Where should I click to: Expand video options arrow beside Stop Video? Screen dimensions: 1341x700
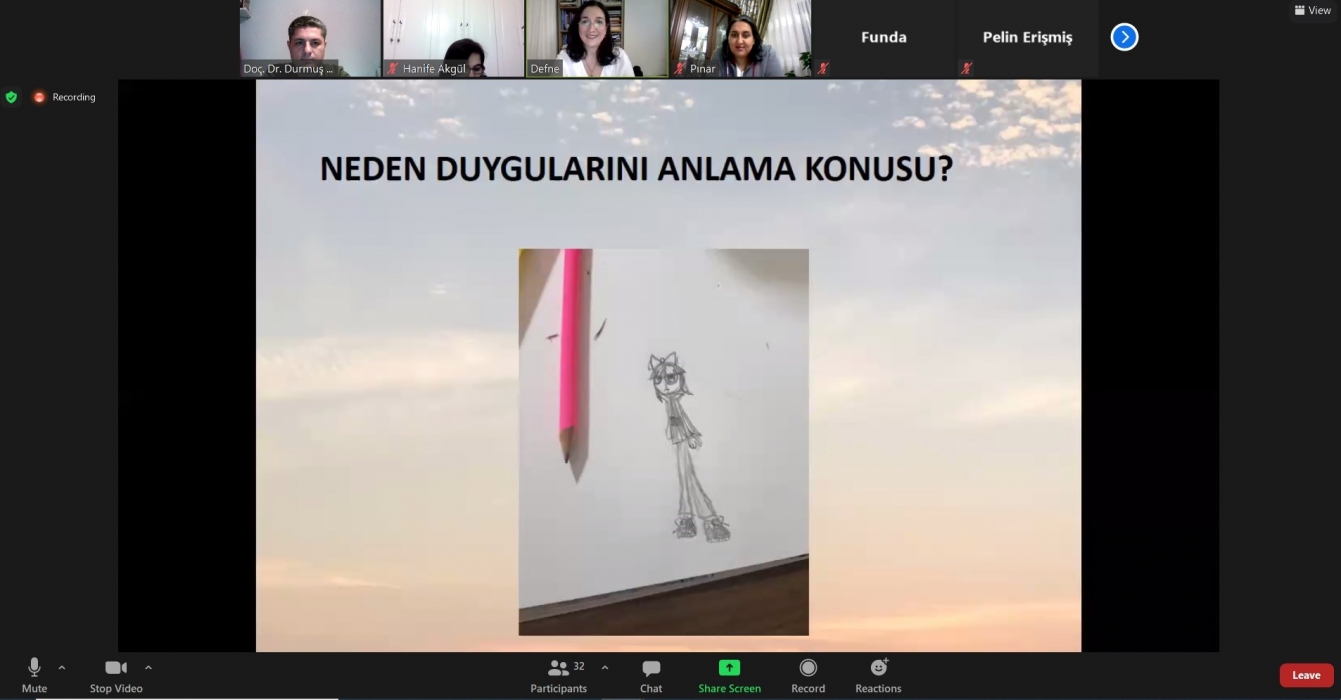(x=148, y=667)
